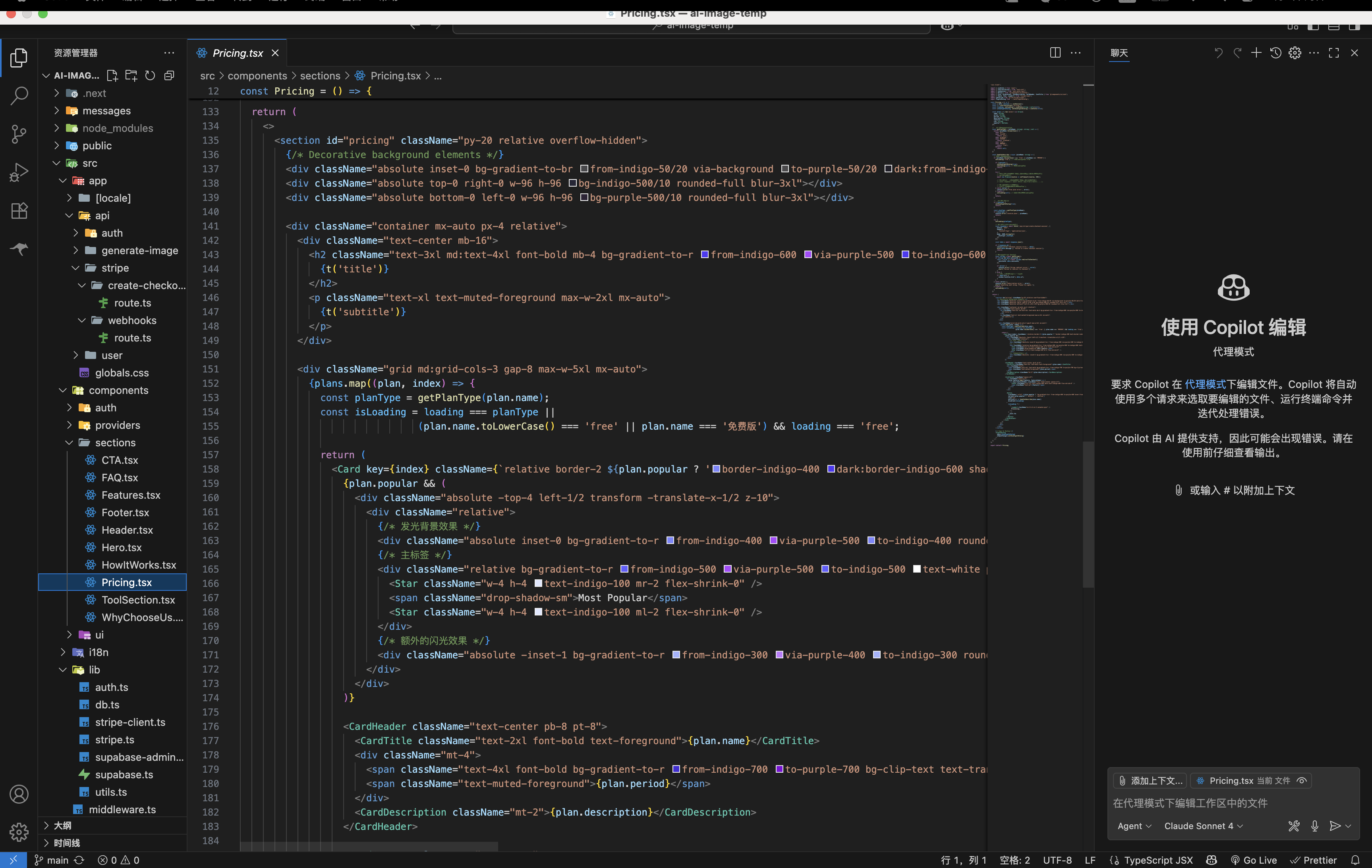Viewport: 1372px width, 868px height.
Task: Open globals.css in the file tree
Action: point(122,372)
